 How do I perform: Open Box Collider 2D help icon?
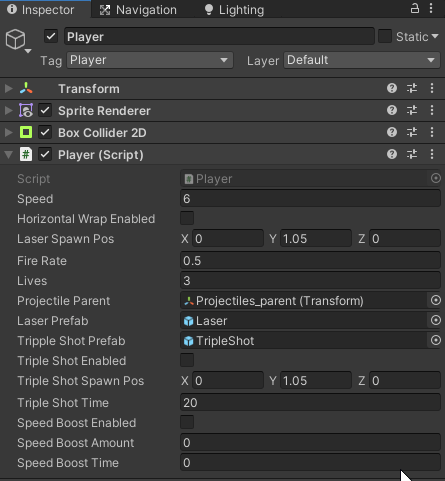(392, 132)
